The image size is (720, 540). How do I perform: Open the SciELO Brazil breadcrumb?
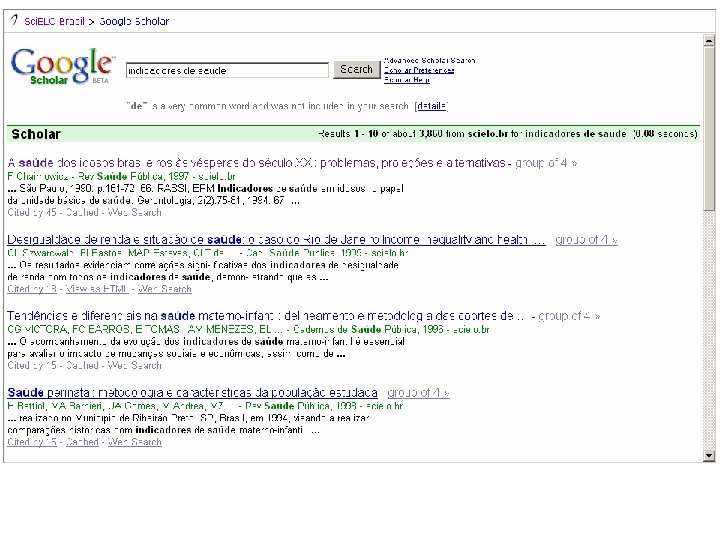click(54, 21)
